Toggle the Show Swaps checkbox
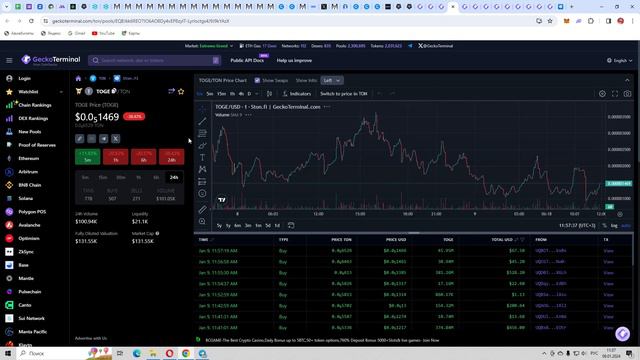640x360 pixels. point(257,80)
